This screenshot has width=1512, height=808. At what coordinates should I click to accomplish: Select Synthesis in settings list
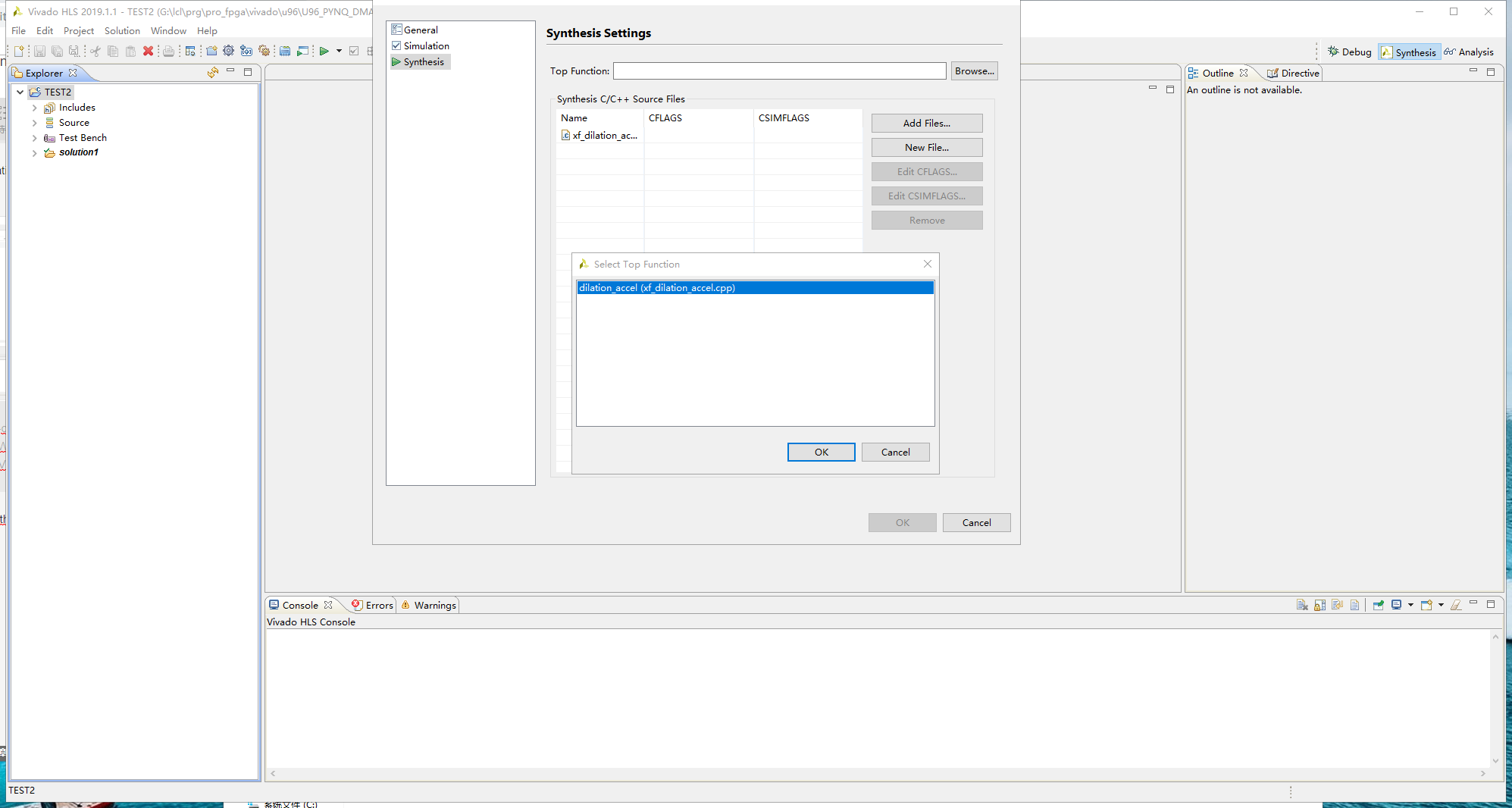421,61
